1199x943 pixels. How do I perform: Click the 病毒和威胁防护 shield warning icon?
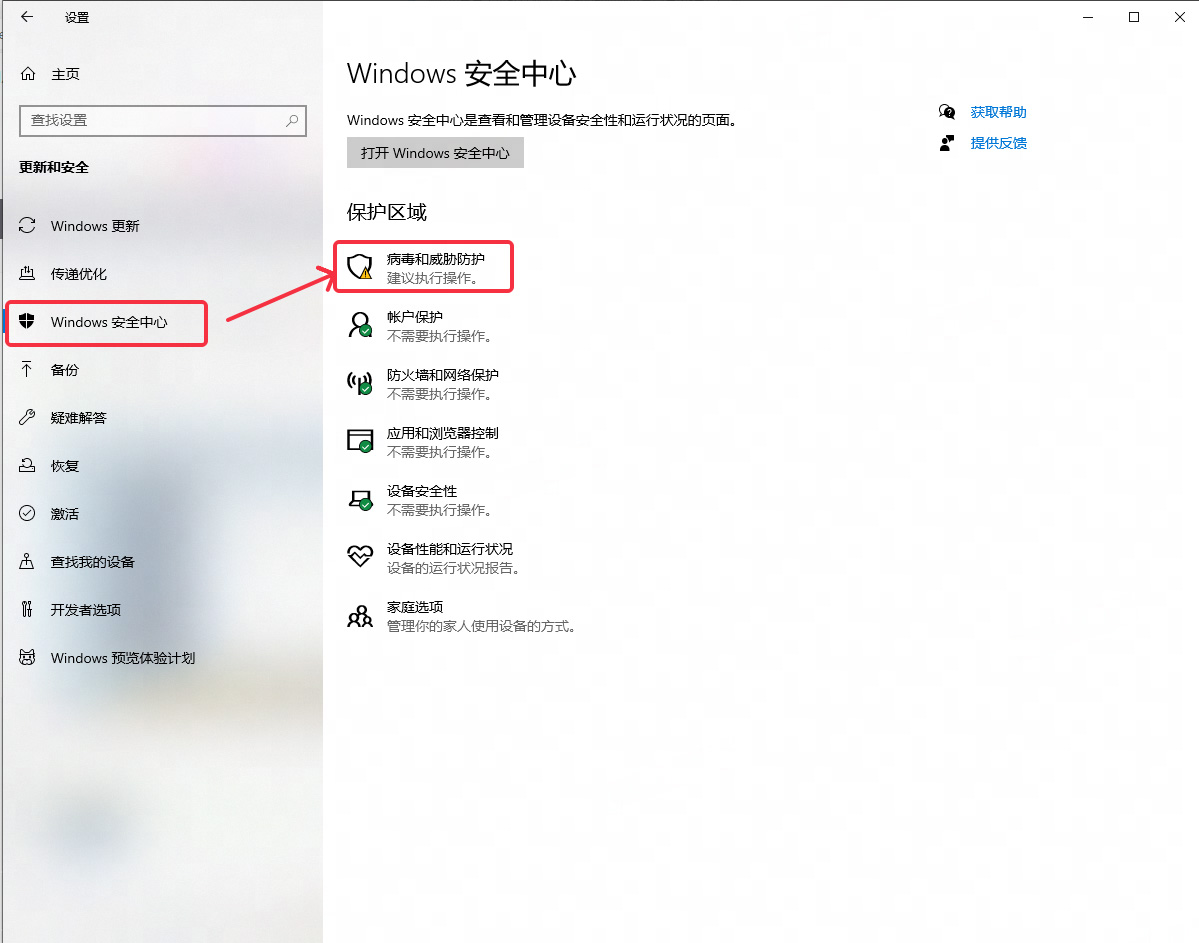(x=360, y=267)
